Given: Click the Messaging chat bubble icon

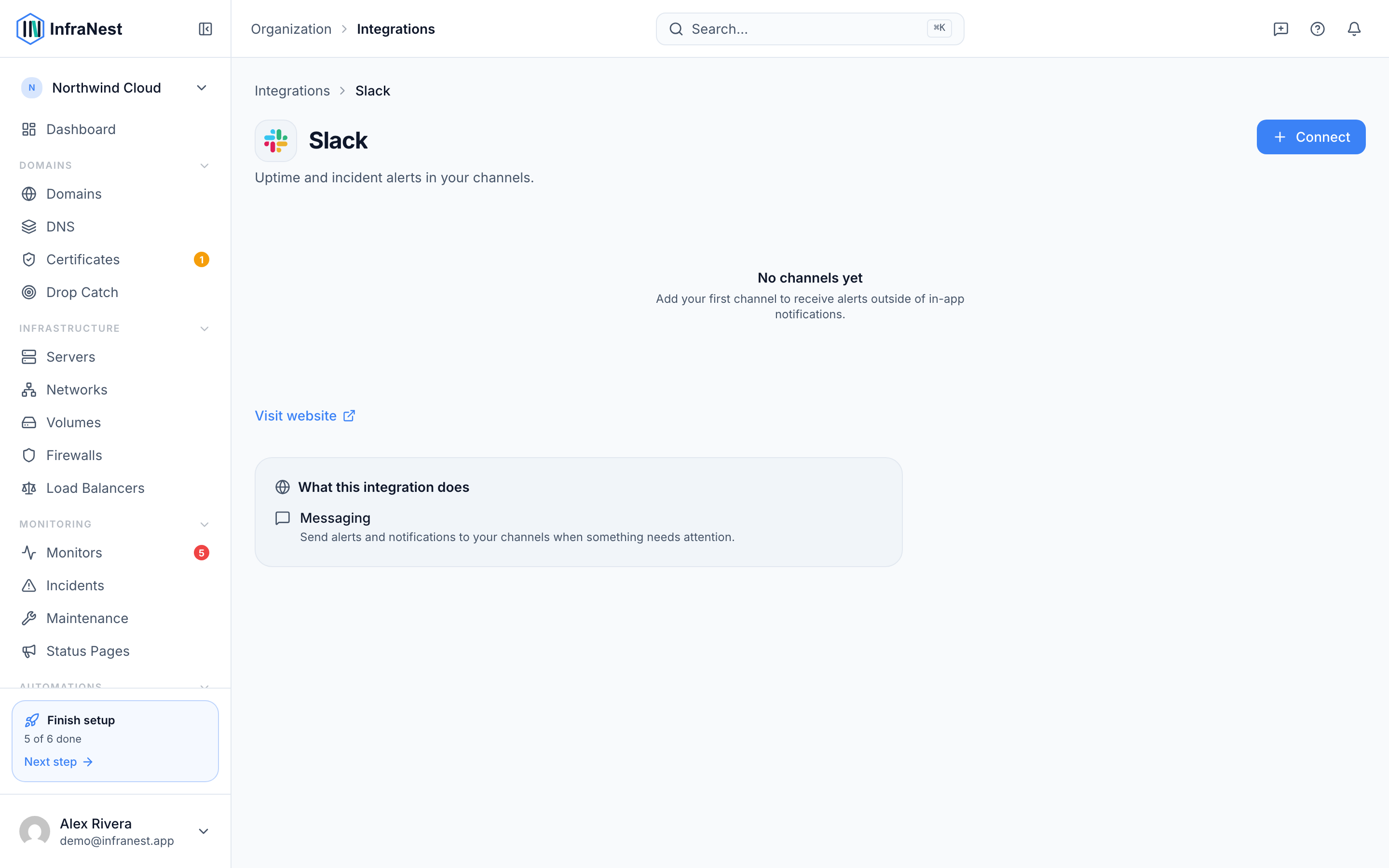Looking at the screenshot, I should tap(283, 518).
